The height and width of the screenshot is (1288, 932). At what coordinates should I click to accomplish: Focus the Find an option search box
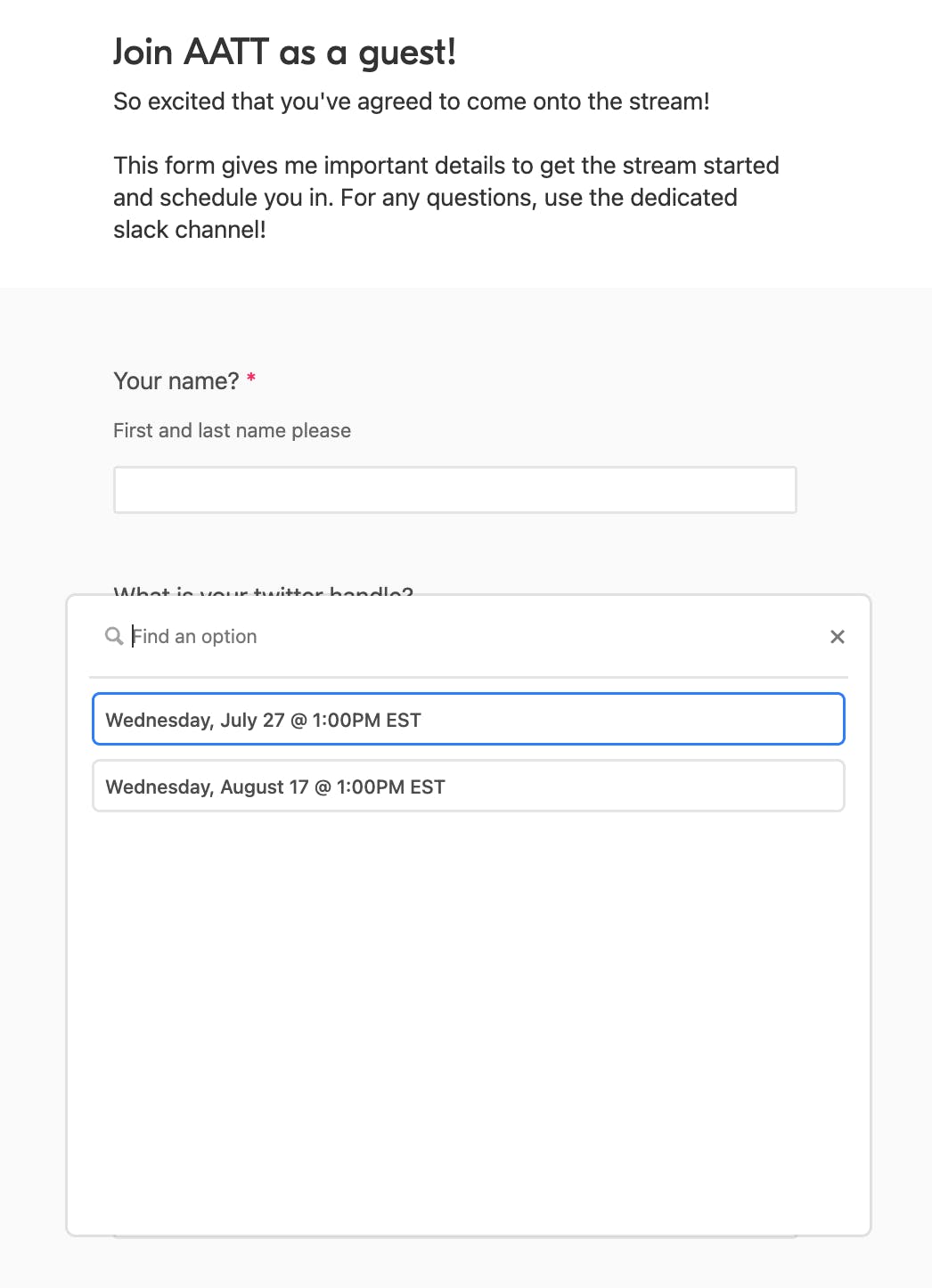(472, 637)
